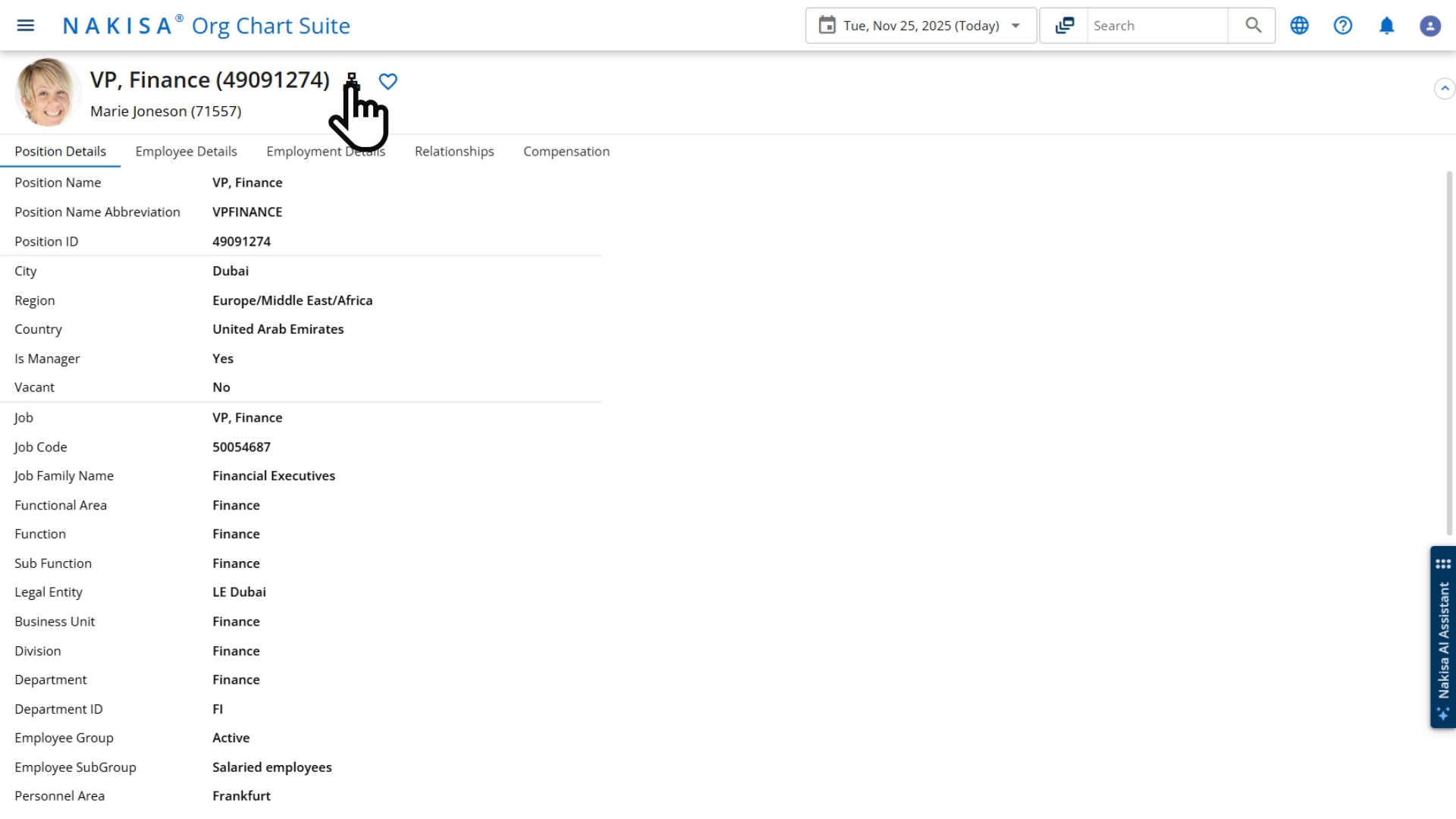The image size is (1456, 819).
Task: Open the date picker dropdown arrow
Action: (x=1016, y=25)
